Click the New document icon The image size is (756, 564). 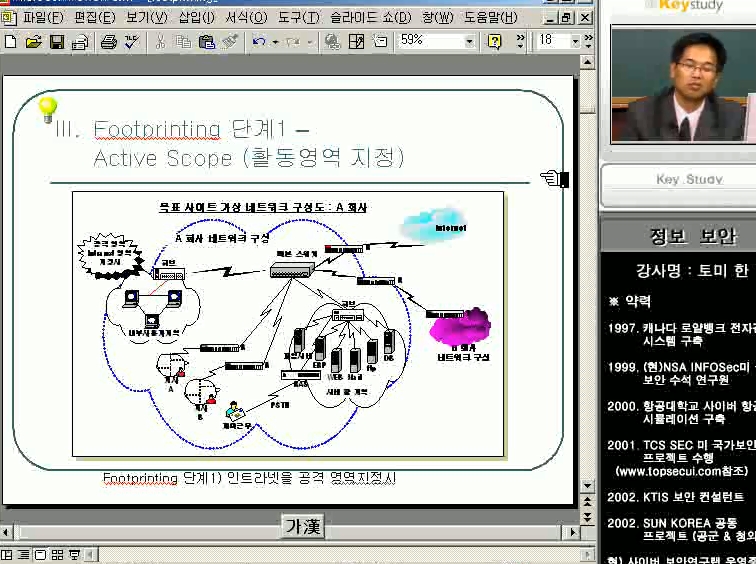point(11,42)
